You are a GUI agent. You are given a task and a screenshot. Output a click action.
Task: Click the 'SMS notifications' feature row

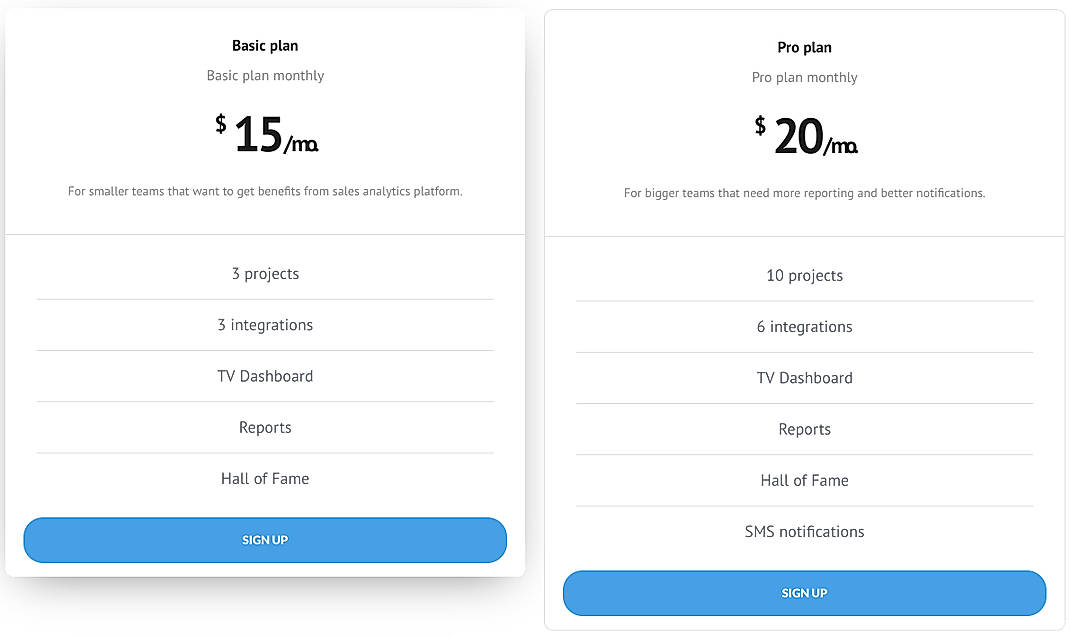[804, 531]
